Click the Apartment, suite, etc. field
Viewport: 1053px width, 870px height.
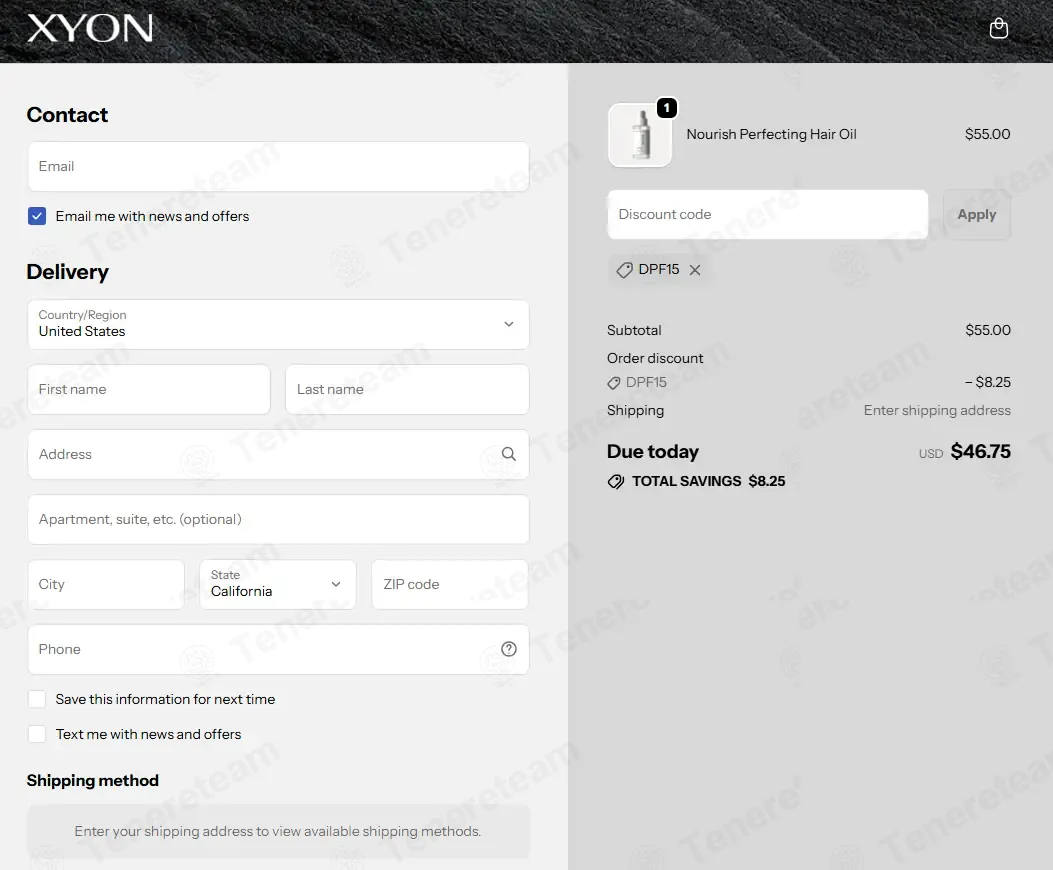pyautogui.click(x=278, y=519)
